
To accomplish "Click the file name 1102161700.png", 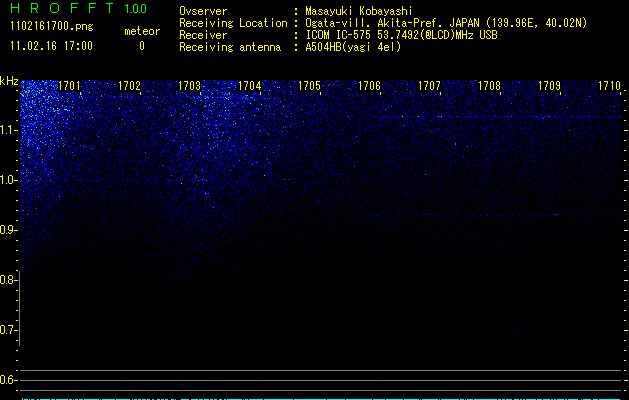I will click(52, 26).
